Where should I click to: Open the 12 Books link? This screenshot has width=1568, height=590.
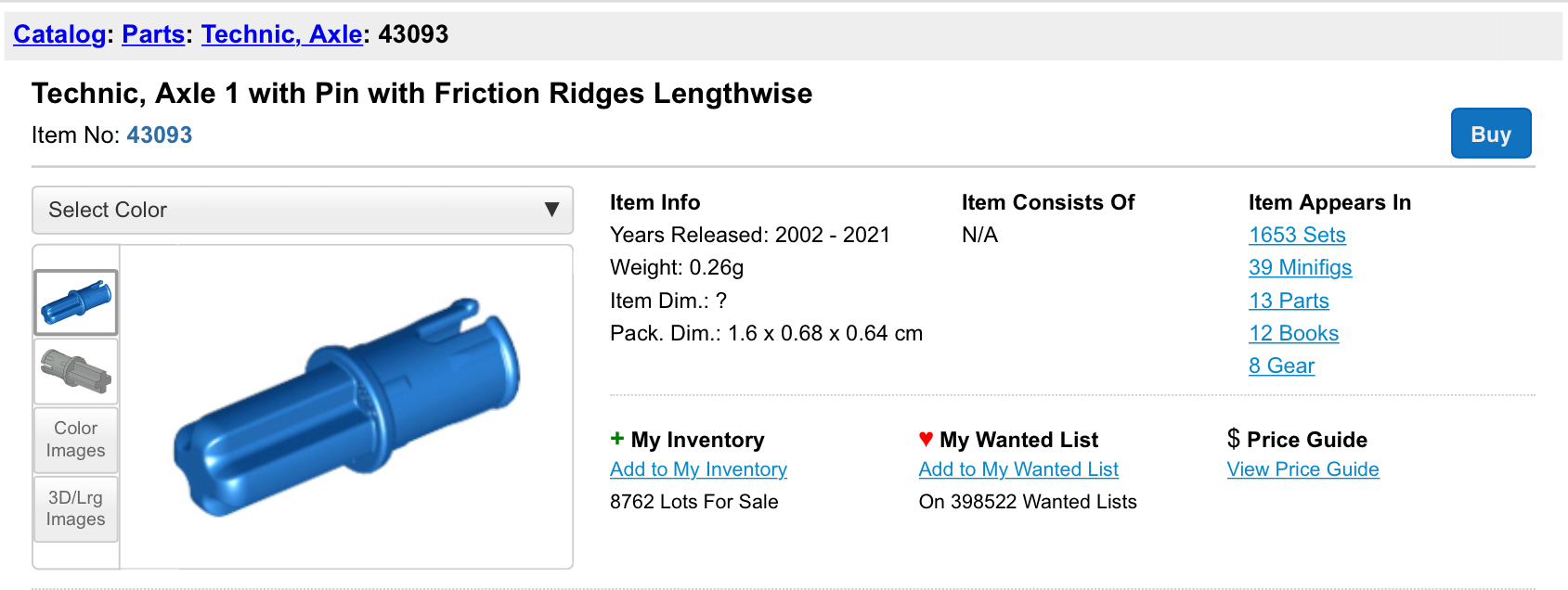coord(1293,333)
